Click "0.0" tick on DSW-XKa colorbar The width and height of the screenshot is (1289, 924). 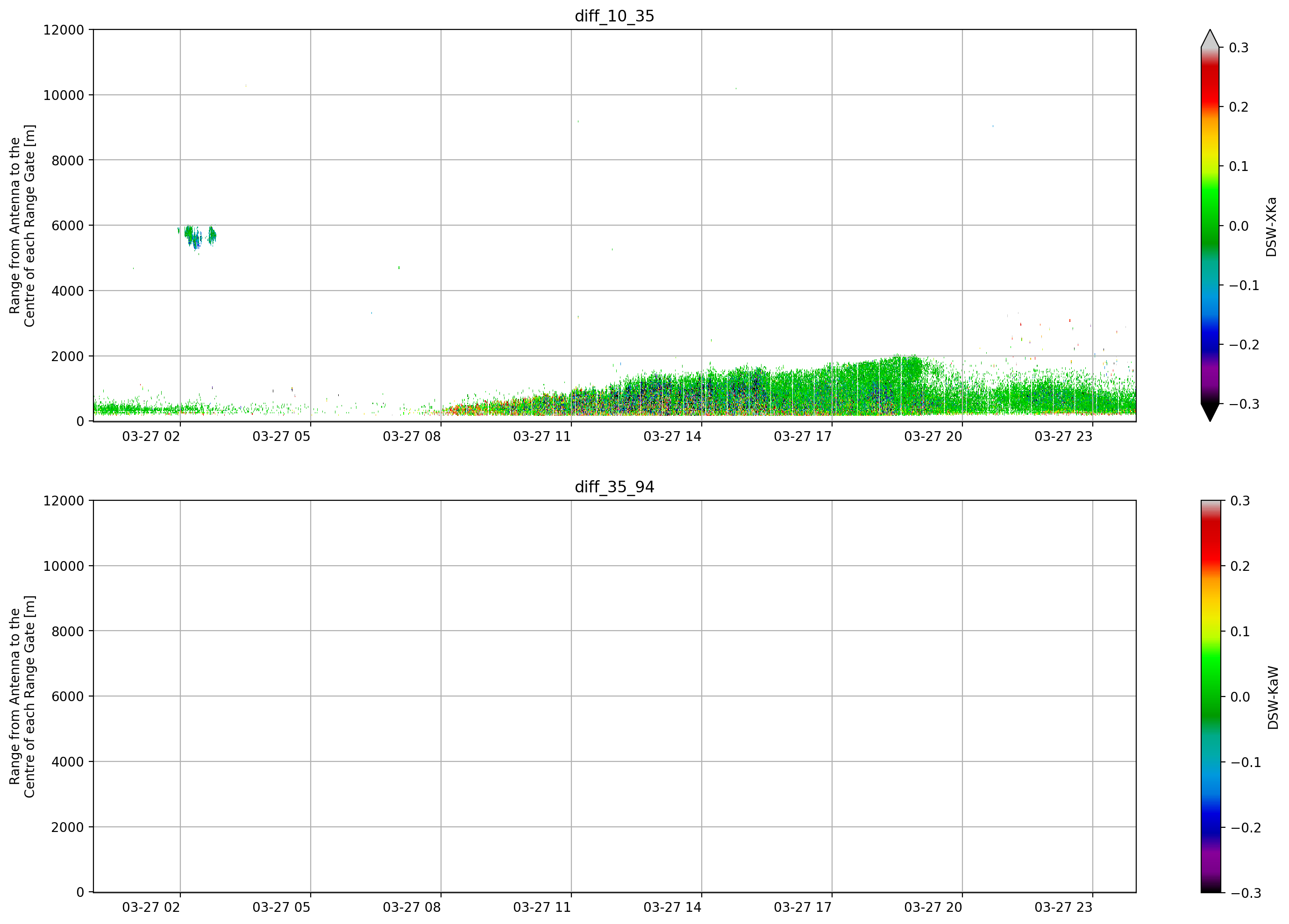(1239, 226)
